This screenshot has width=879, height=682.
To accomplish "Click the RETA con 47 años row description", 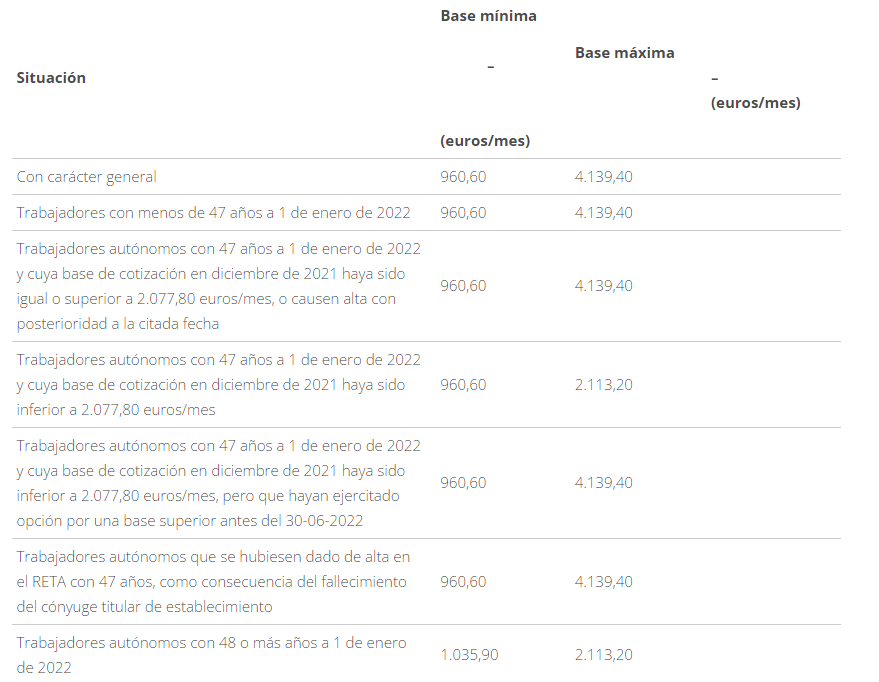I will pos(213,581).
